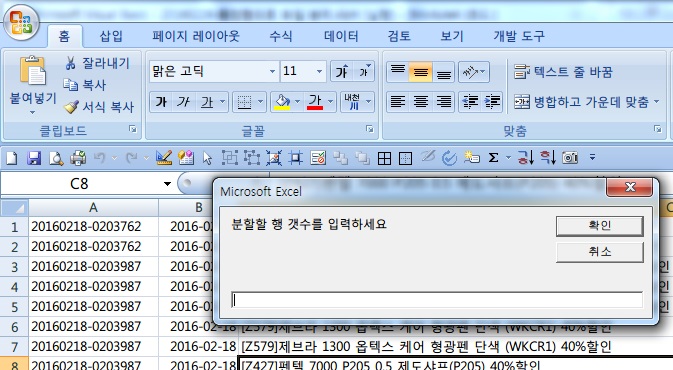
Task: Open the 검토 (Review) tab
Action: tap(399, 36)
